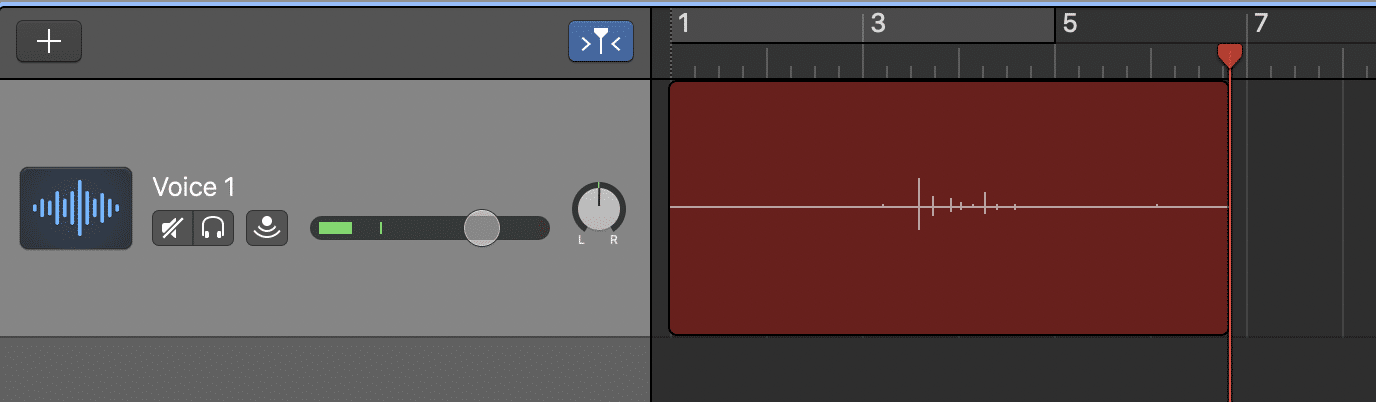Select the Voice 1 waveform track icon

tap(76, 208)
